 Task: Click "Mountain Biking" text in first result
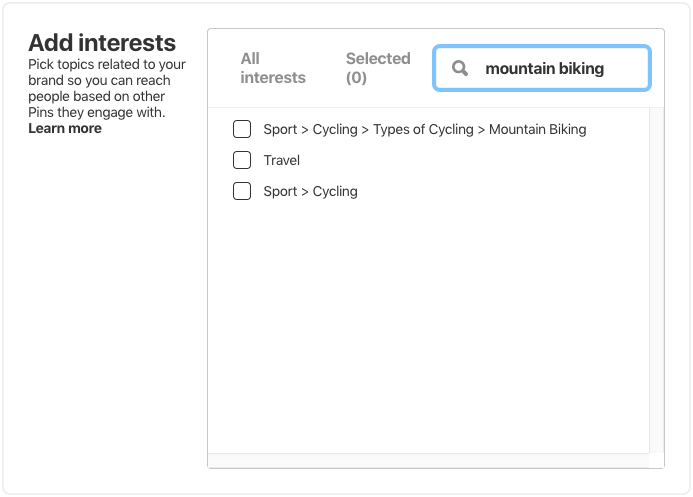[537, 129]
